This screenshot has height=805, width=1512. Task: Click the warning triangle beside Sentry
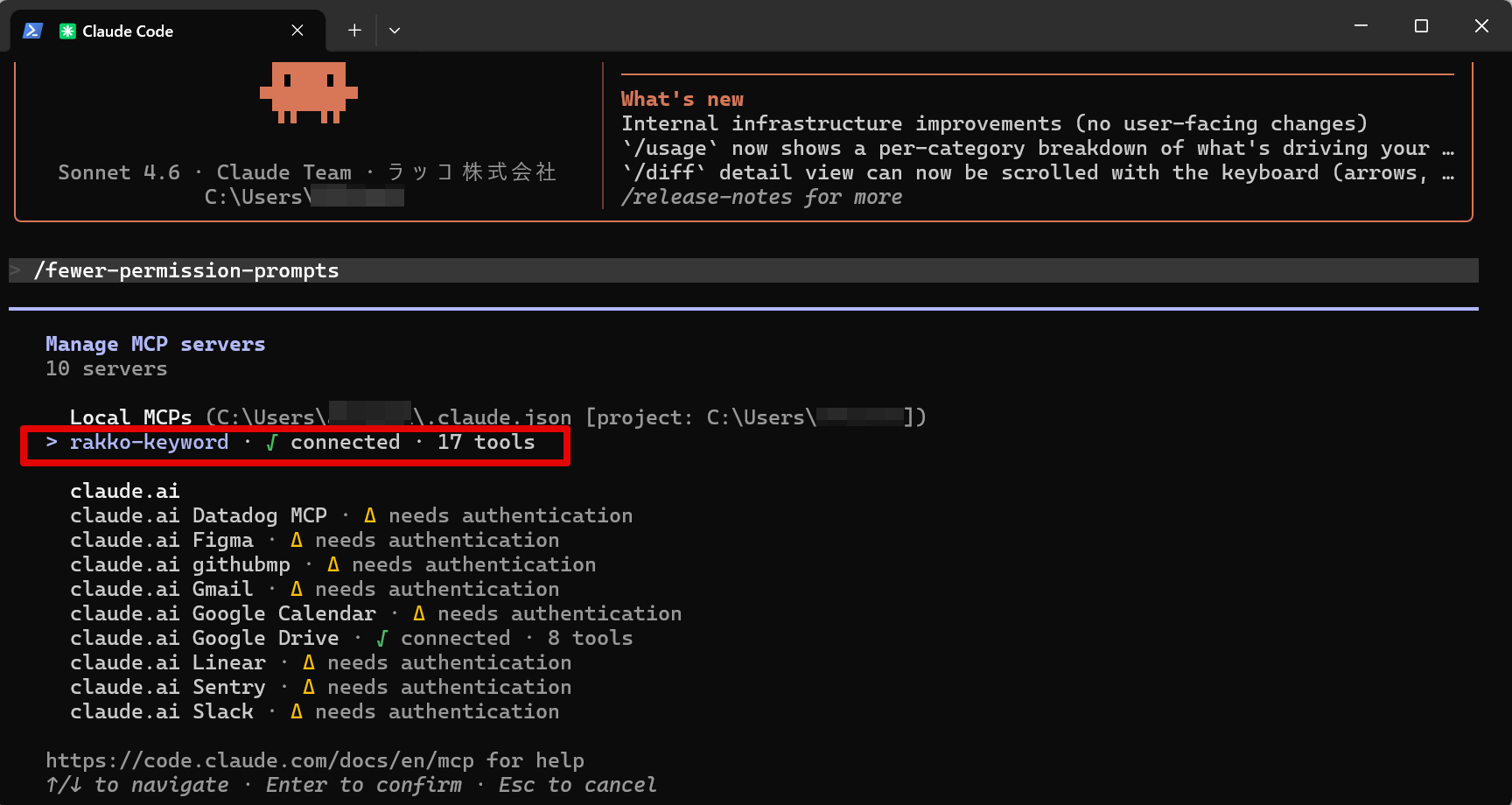[309, 687]
